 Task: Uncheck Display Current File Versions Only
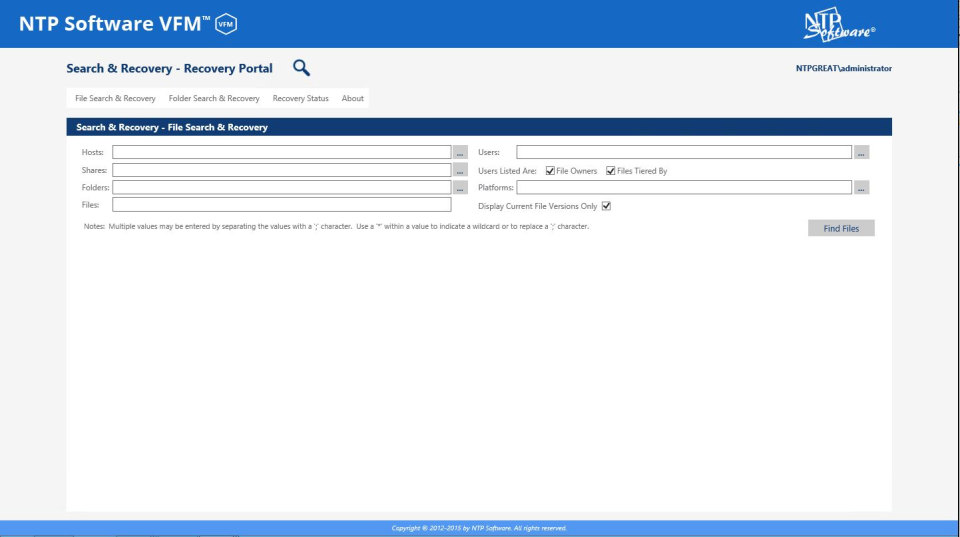point(606,206)
